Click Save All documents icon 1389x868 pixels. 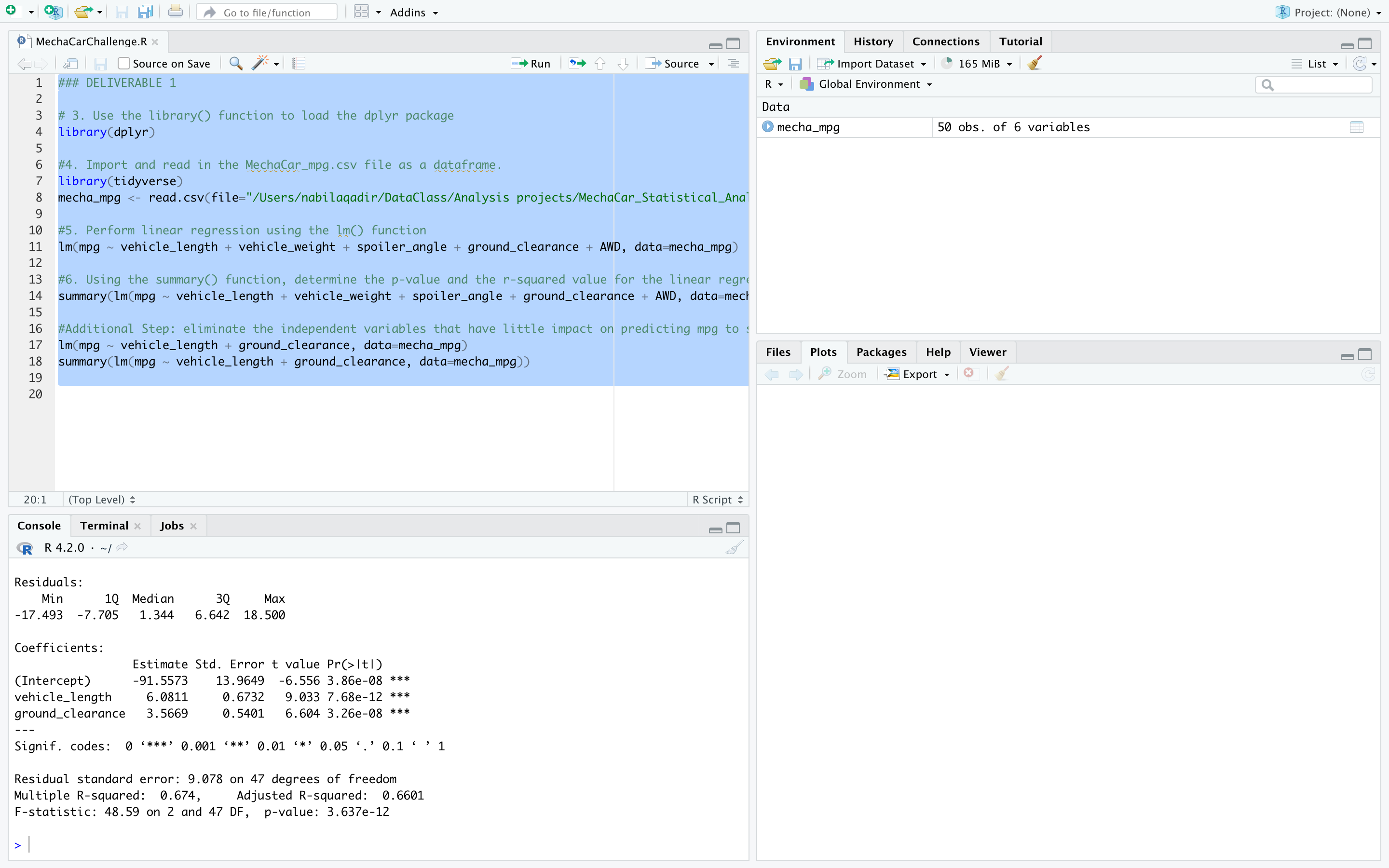point(145,12)
